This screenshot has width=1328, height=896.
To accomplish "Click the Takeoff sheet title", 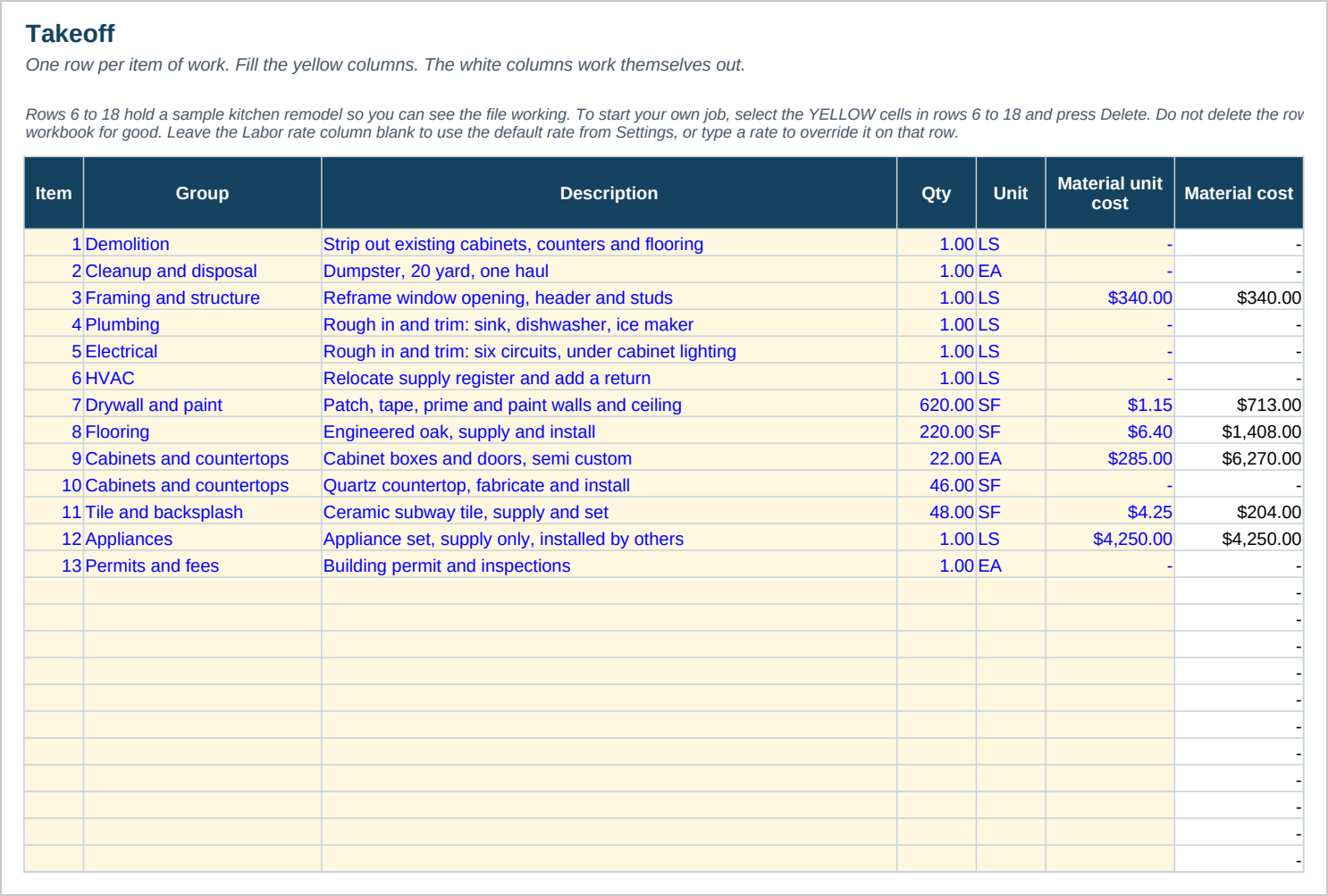I will [71, 34].
